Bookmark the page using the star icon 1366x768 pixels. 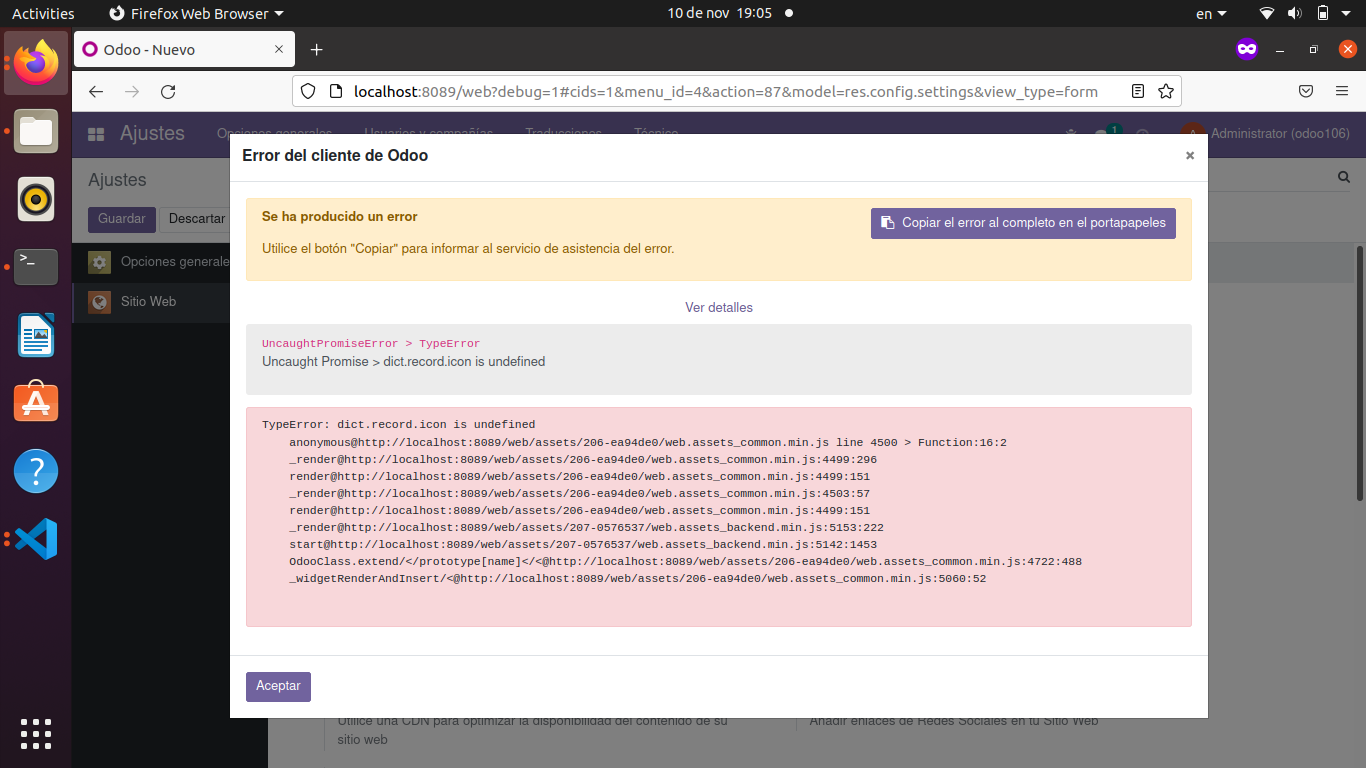click(1166, 91)
